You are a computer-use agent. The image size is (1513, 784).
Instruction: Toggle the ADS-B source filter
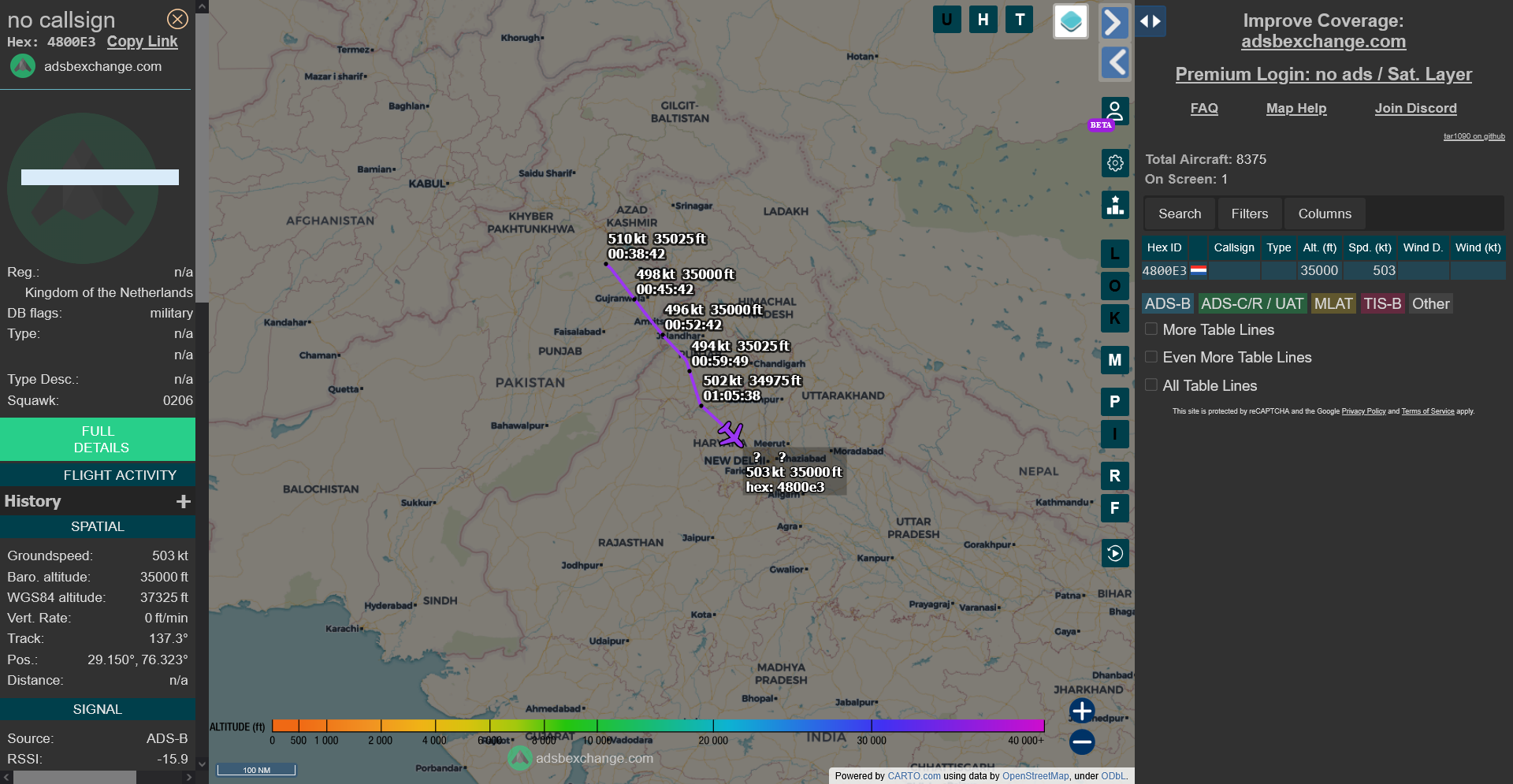click(1167, 303)
